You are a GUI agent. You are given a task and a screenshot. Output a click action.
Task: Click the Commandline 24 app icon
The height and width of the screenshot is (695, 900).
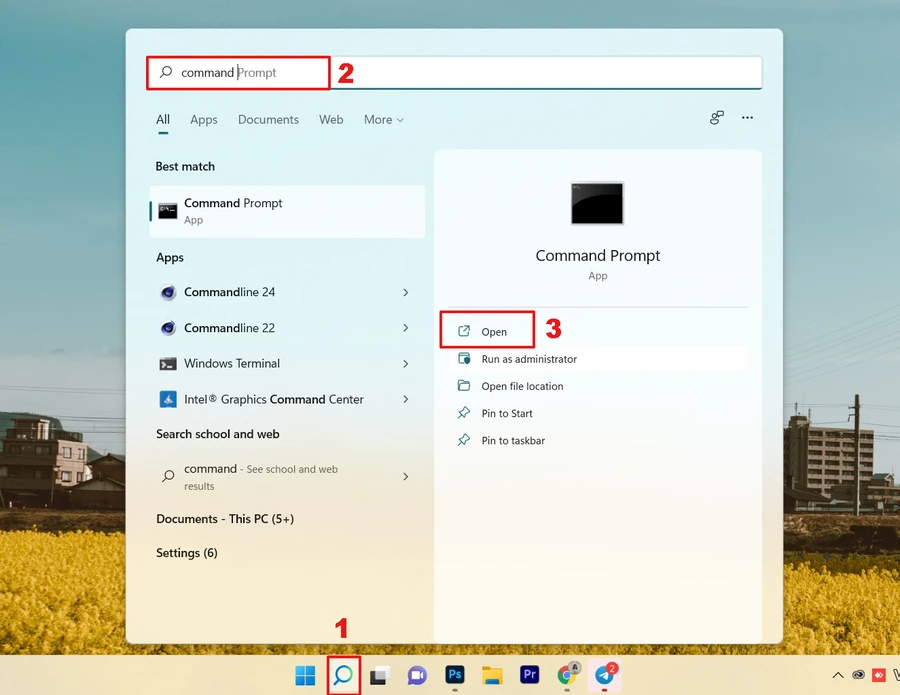pos(168,293)
